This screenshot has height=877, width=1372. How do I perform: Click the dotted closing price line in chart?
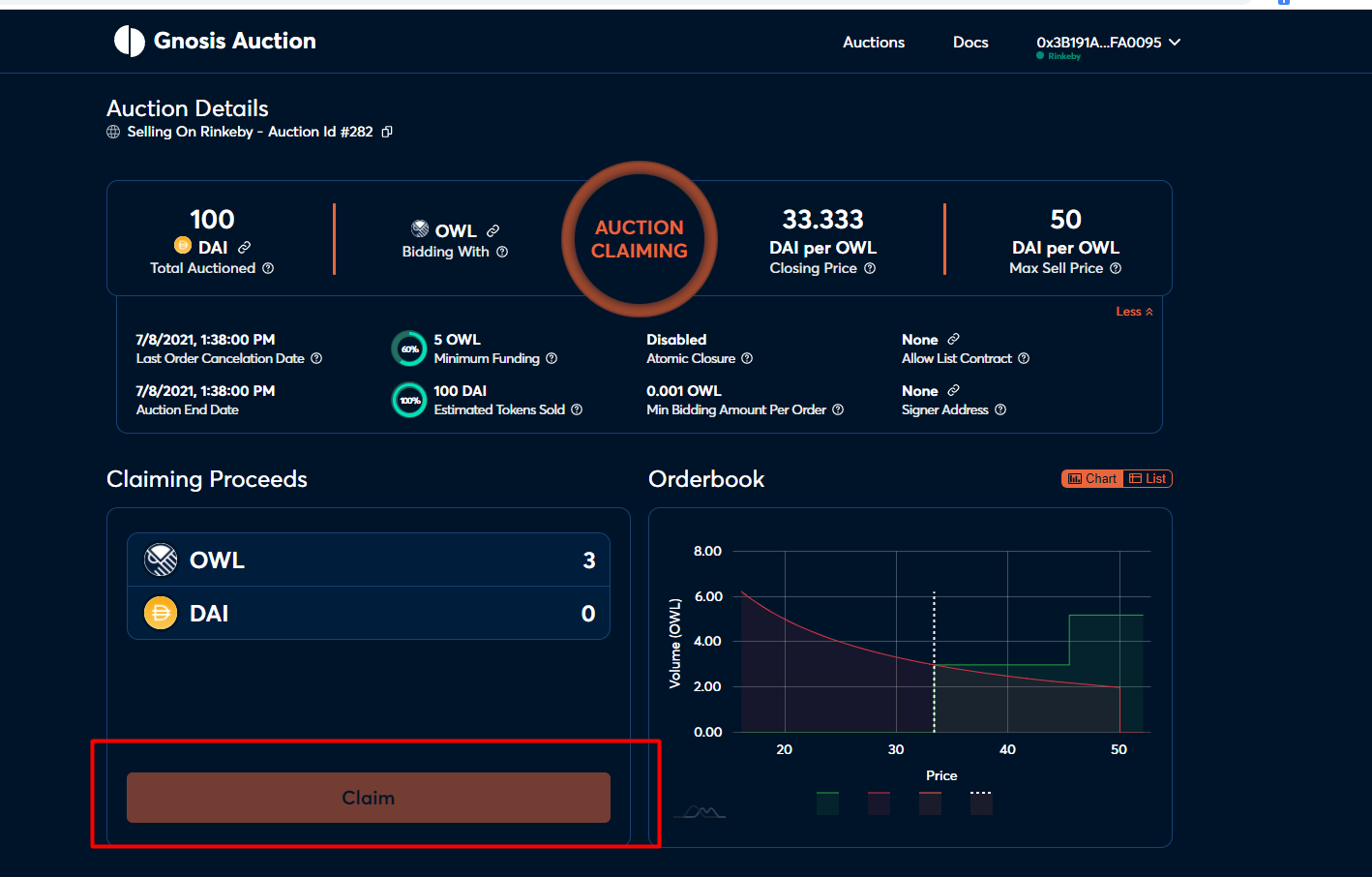(934, 662)
